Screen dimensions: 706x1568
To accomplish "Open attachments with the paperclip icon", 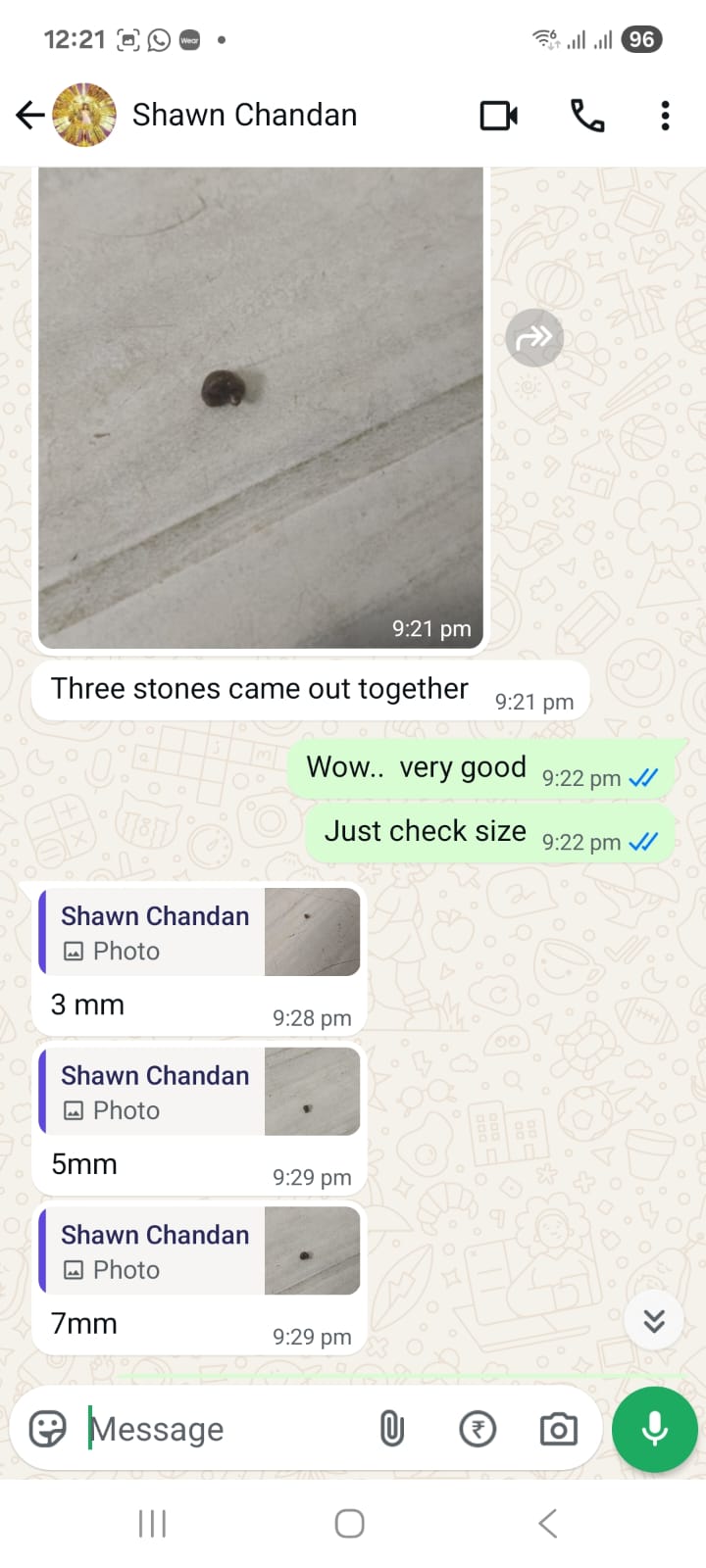I will pos(391,1429).
